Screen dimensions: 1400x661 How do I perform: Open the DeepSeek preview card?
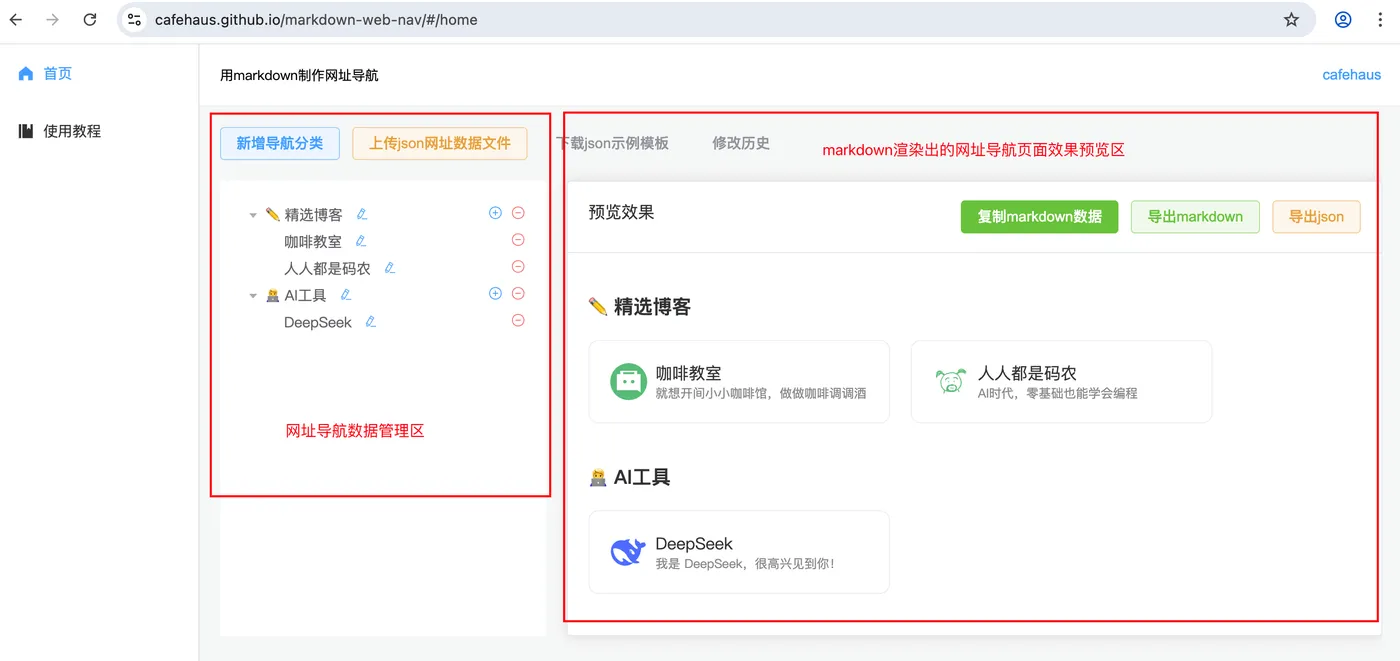pos(739,552)
